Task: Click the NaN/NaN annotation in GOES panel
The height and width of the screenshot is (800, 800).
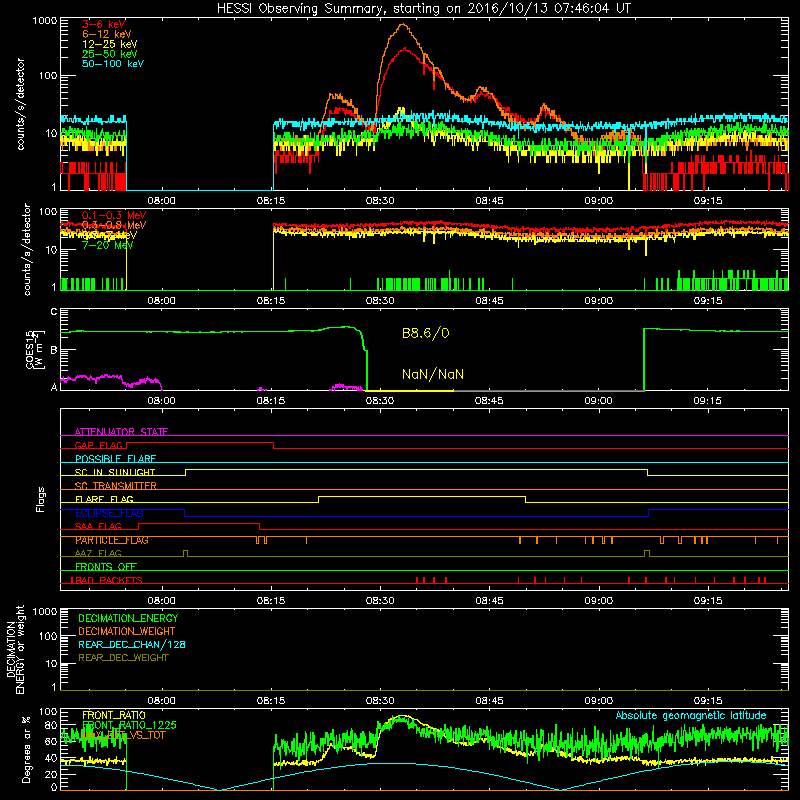Action: (433, 374)
